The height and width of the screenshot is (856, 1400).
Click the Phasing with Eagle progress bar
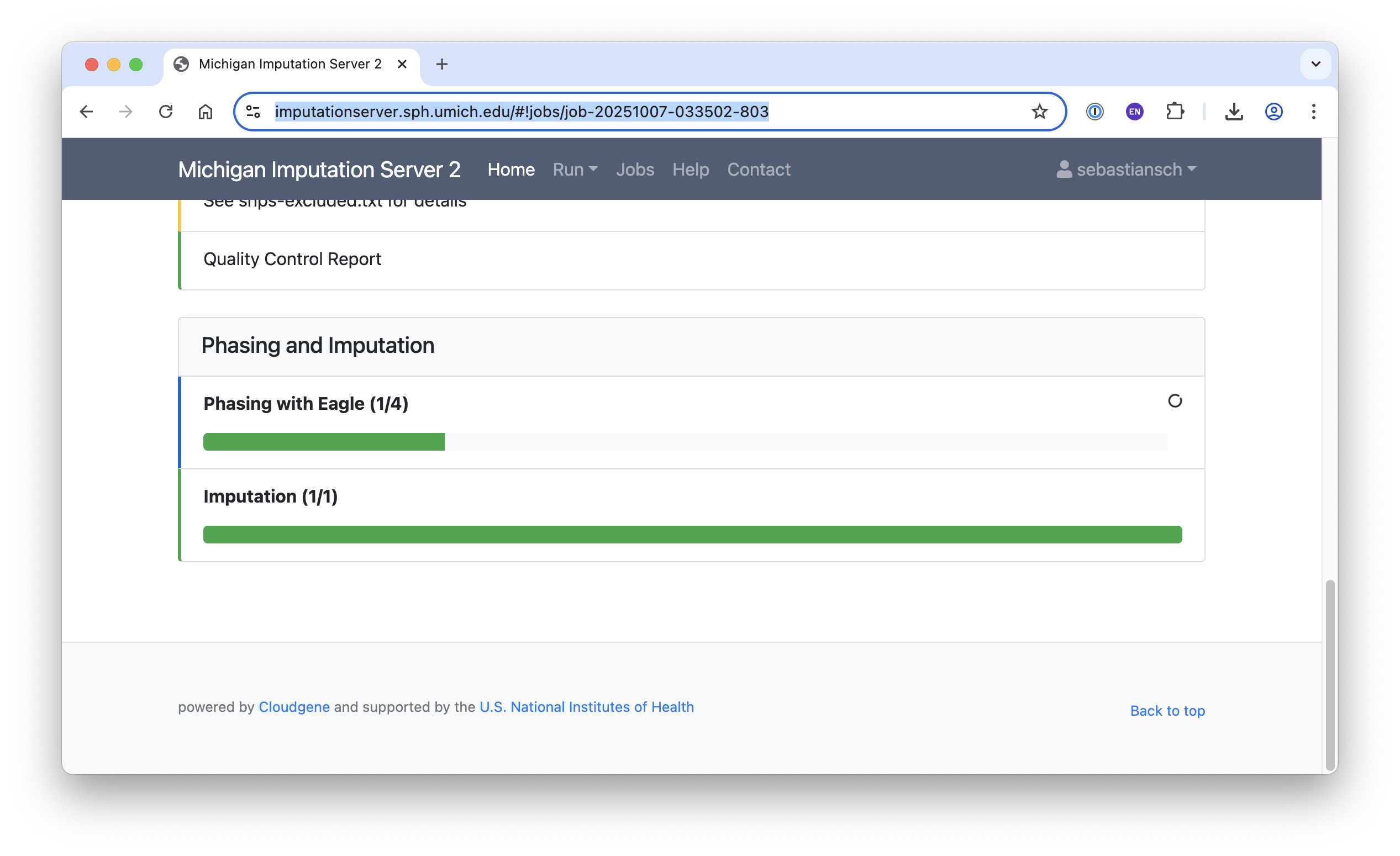[685, 441]
